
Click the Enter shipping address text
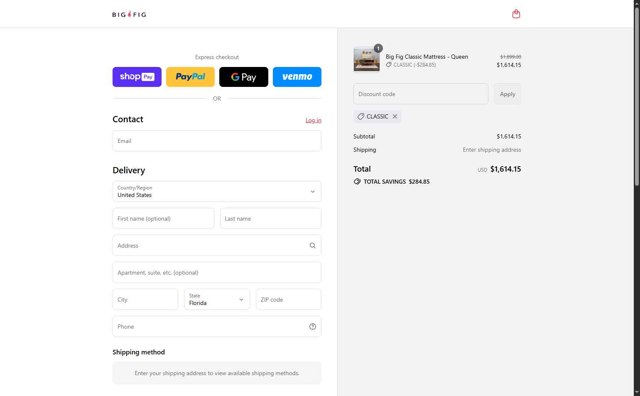pyautogui.click(x=491, y=150)
